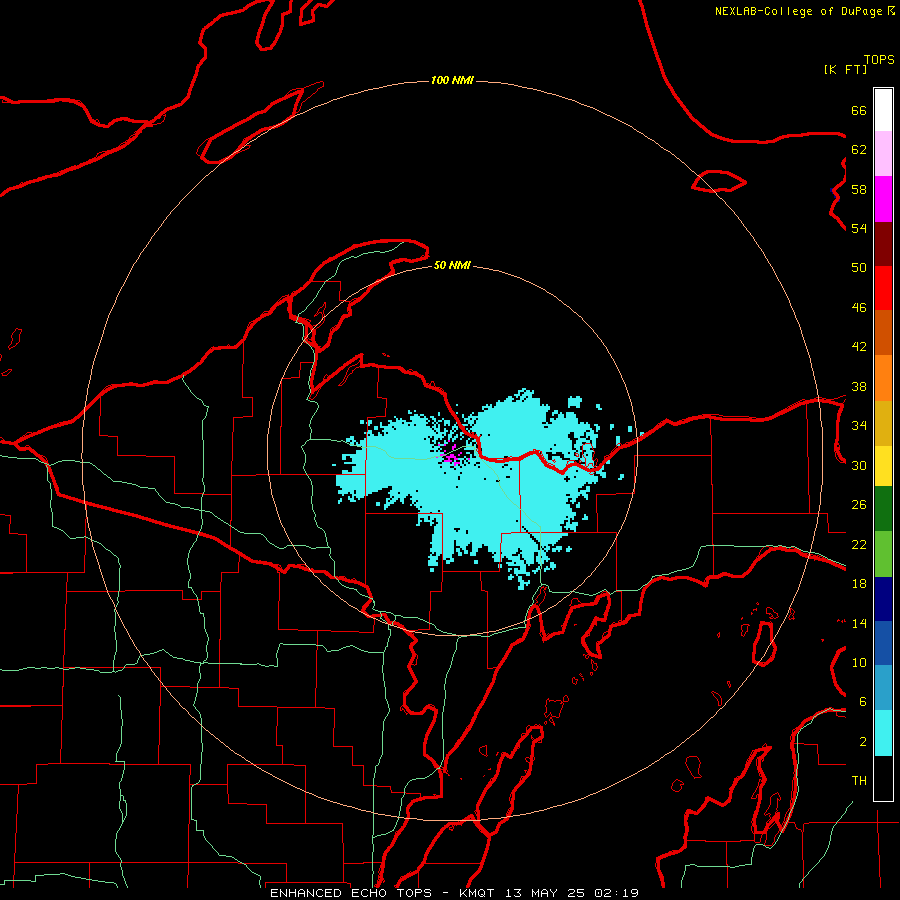The height and width of the screenshot is (900, 900).
Task: Click the black TH threshold swatch
Action: (x=883, y=778)
